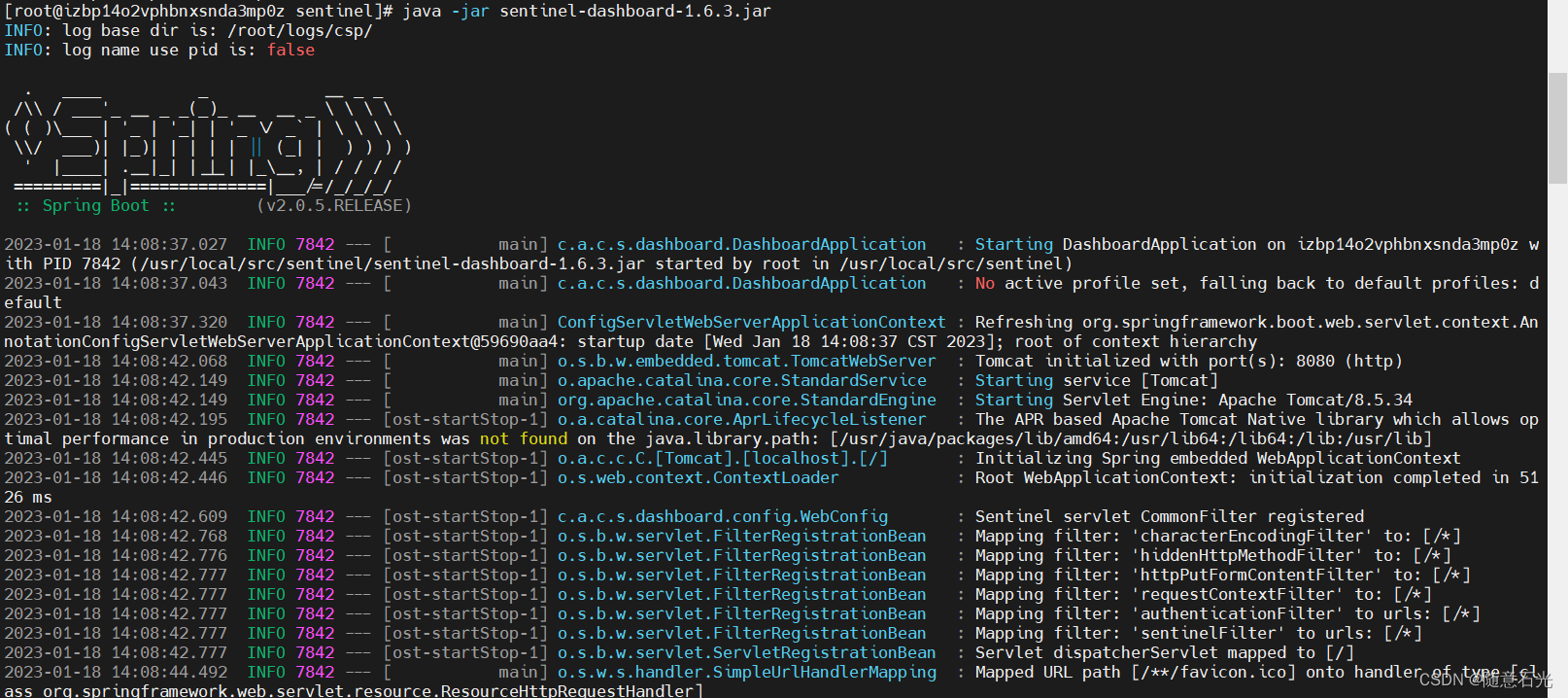Screen dimensions: 1568x698
Task: Click timestamp 14:08:42.768
Action: click(169, 536)
